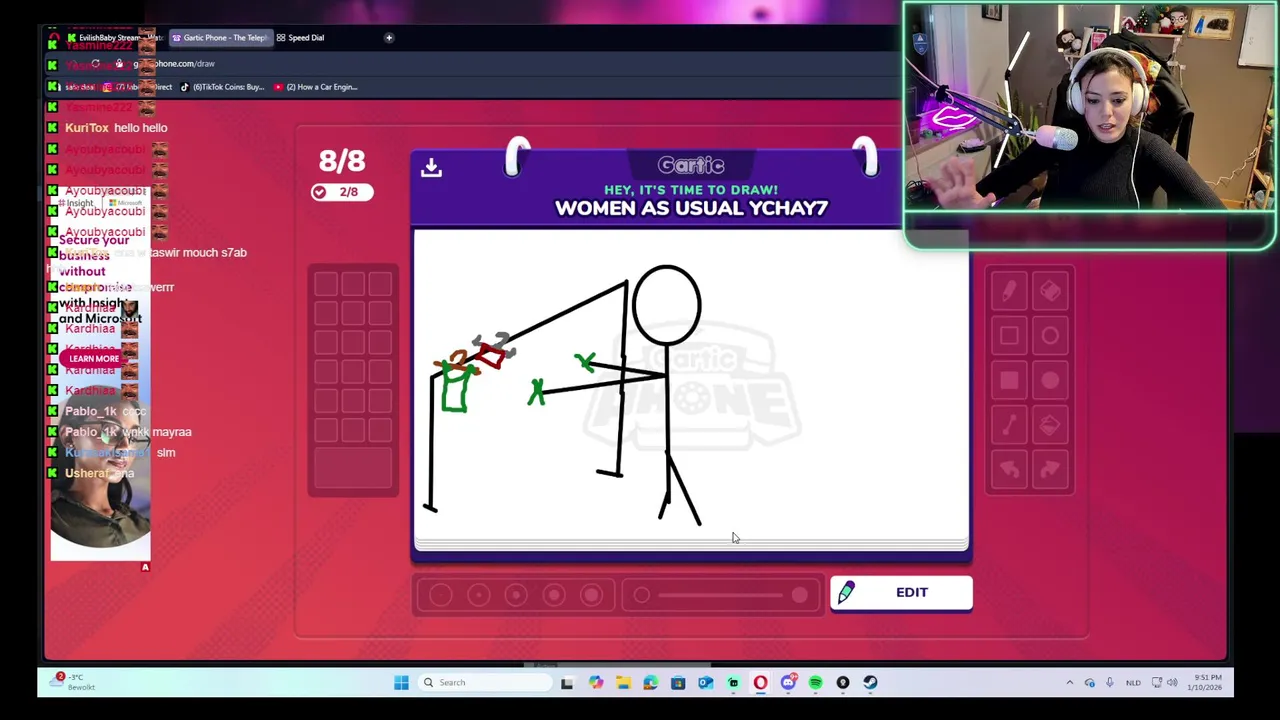This screenshot has height=720, width=1280.
Task: Select the middle brush size circle
Action: coord(516,596)
